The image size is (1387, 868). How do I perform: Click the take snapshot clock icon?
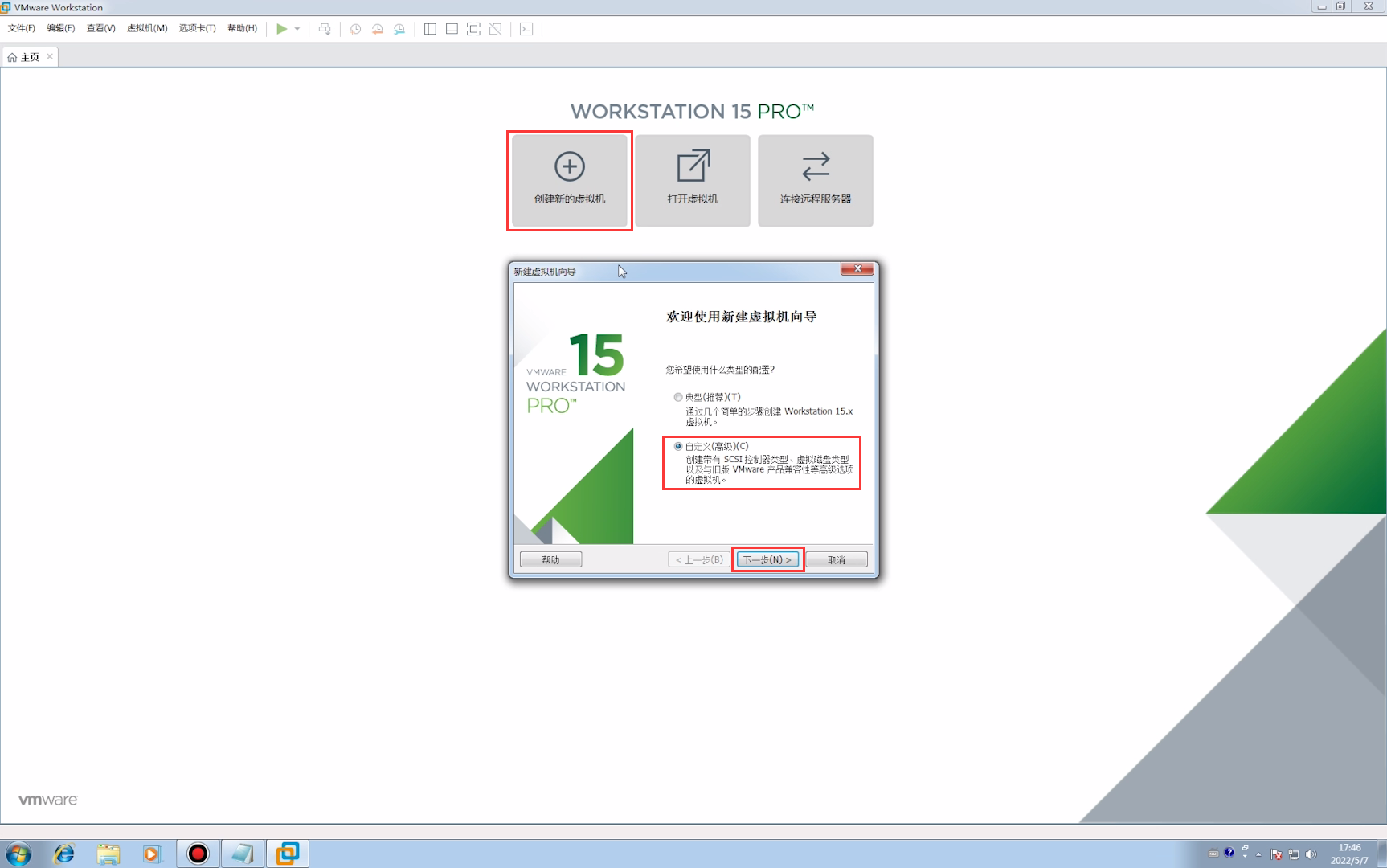coord(355,29)
